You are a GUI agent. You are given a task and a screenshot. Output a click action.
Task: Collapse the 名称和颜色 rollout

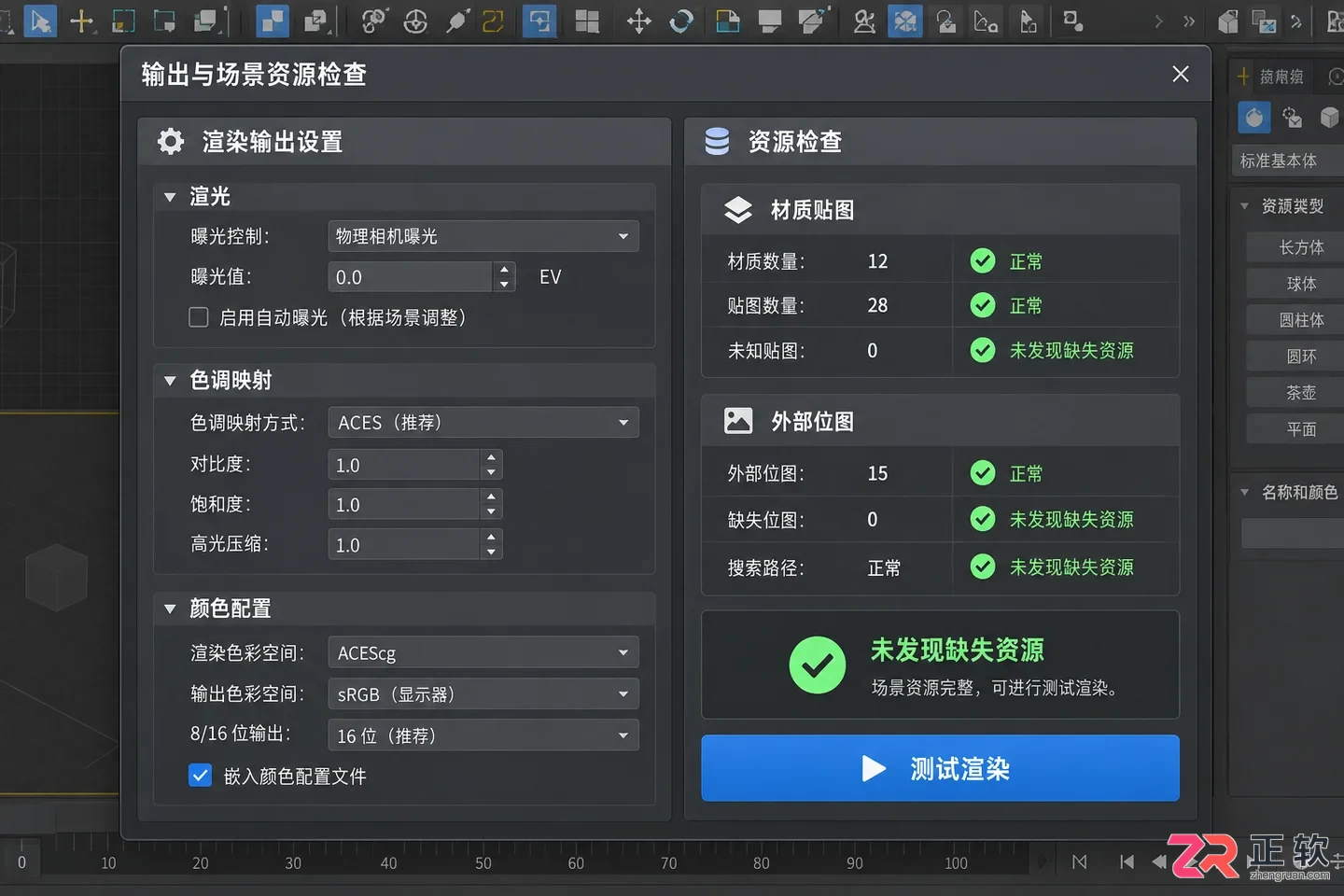pyautogui.click(x=1244, y=492)
